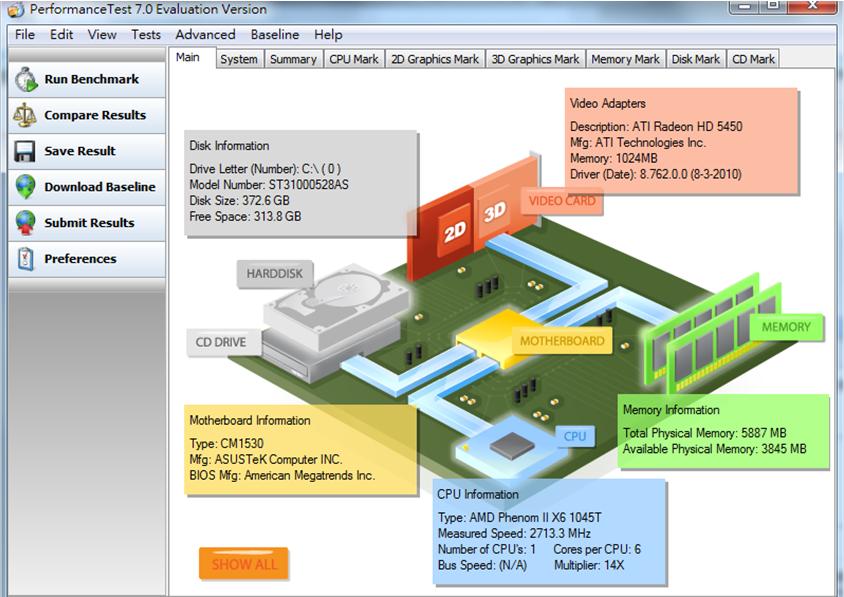Switch to the Disk Mark tab
This screenshot has width=844, height=597.
695,59
